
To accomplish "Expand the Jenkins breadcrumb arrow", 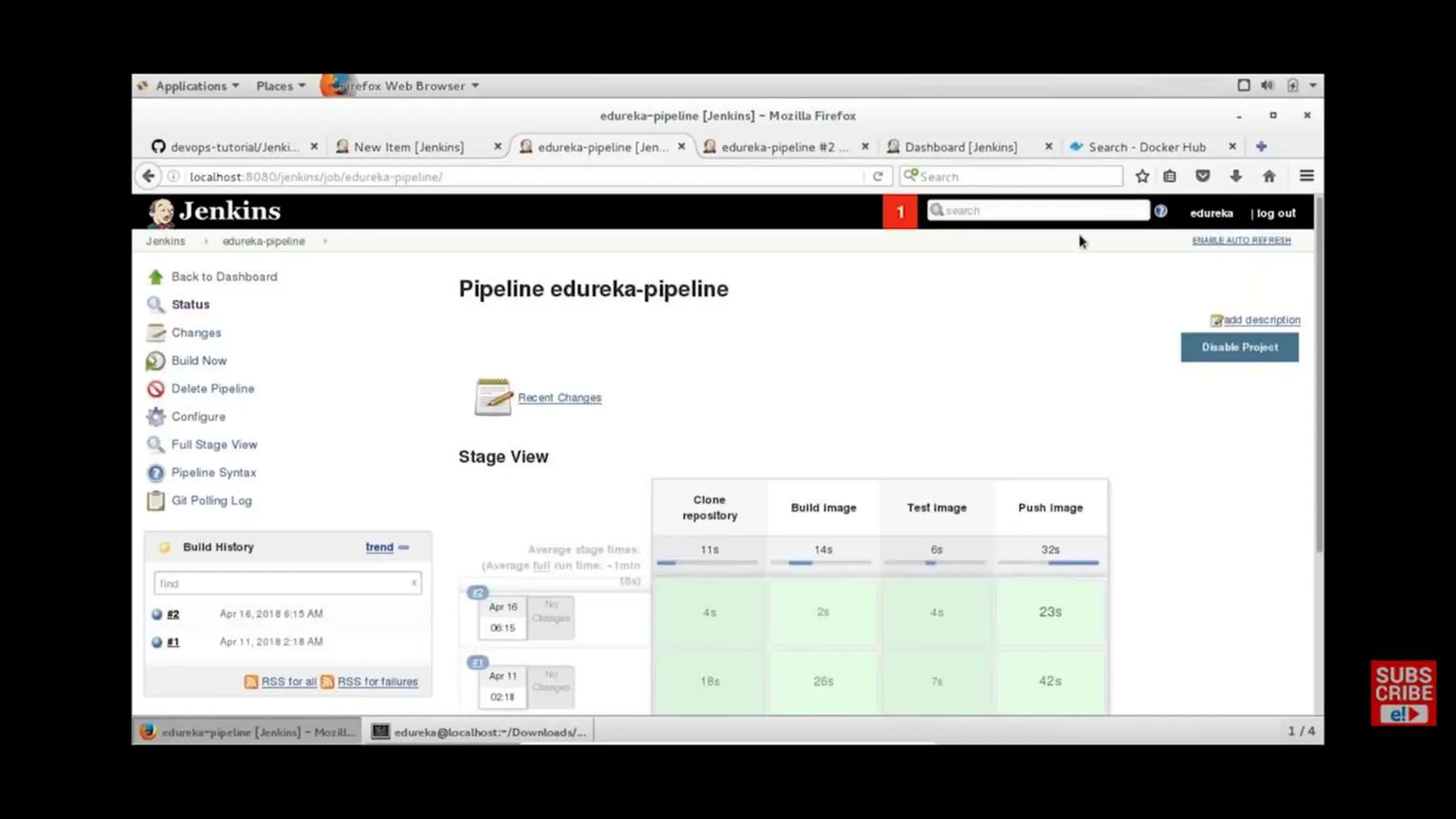I will (205, 241).
